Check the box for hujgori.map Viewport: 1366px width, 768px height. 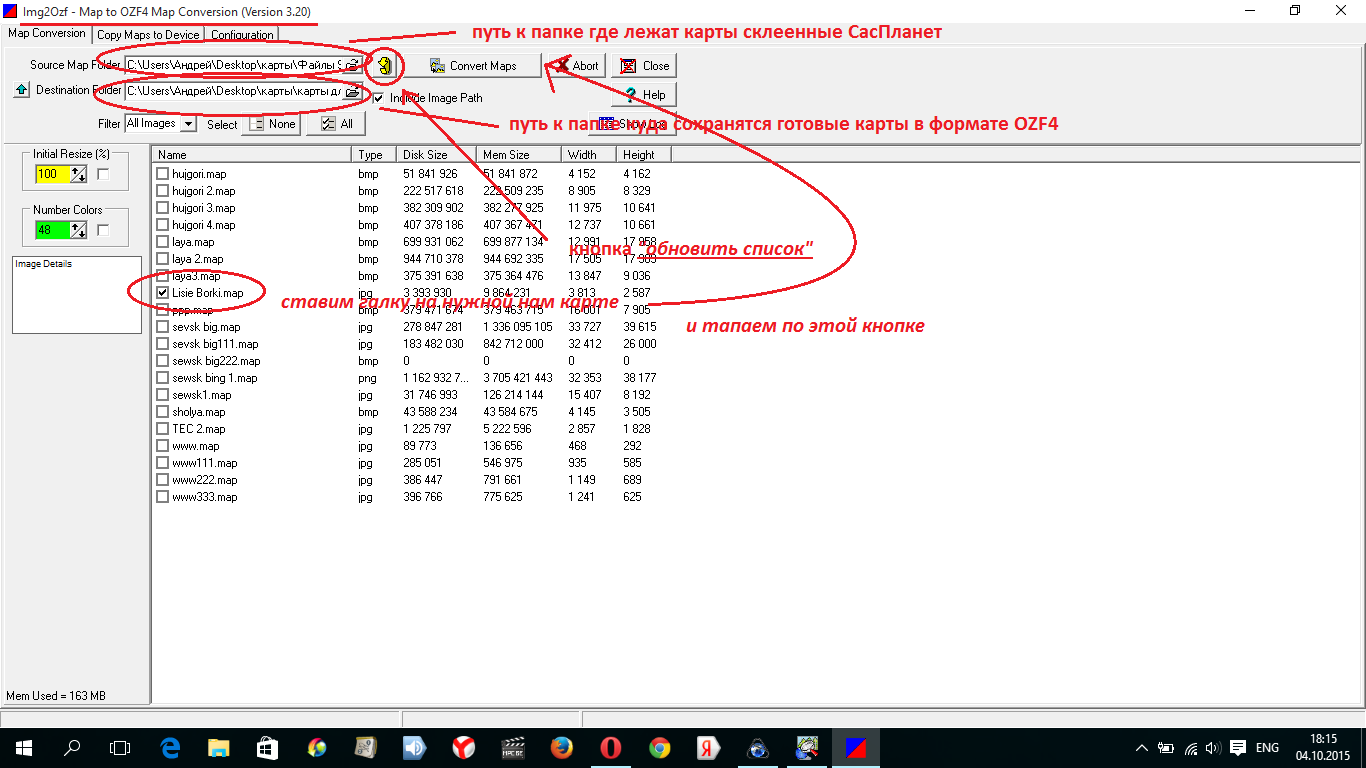(x=163, y=174)
